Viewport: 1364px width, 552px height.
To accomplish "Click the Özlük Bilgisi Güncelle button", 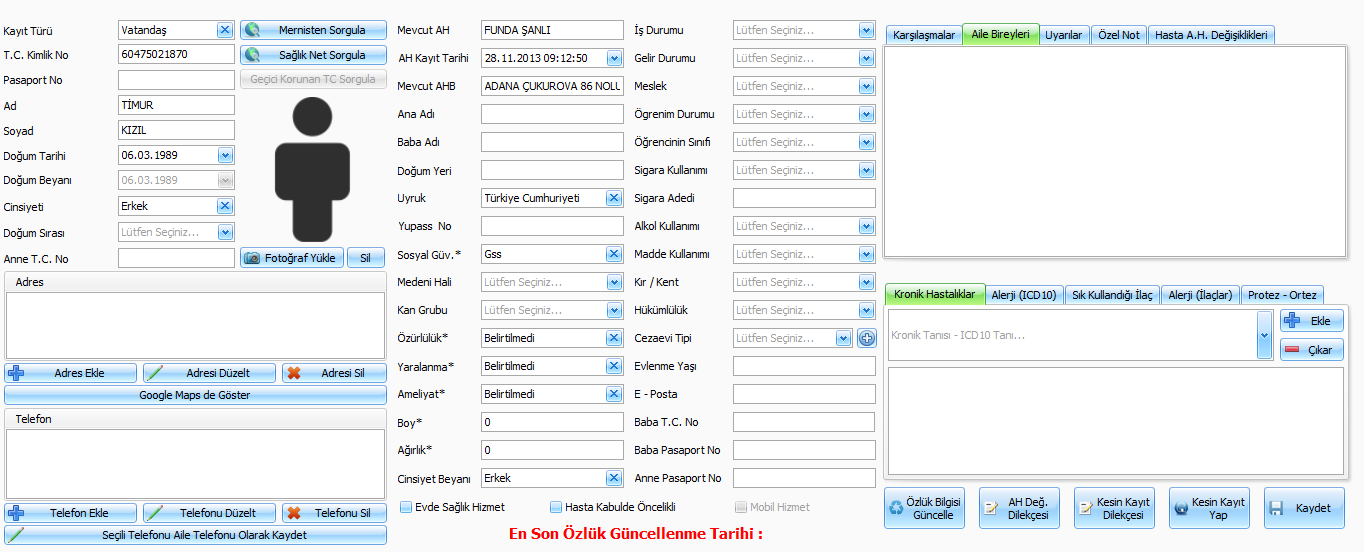I will click(x=924, y=508).
